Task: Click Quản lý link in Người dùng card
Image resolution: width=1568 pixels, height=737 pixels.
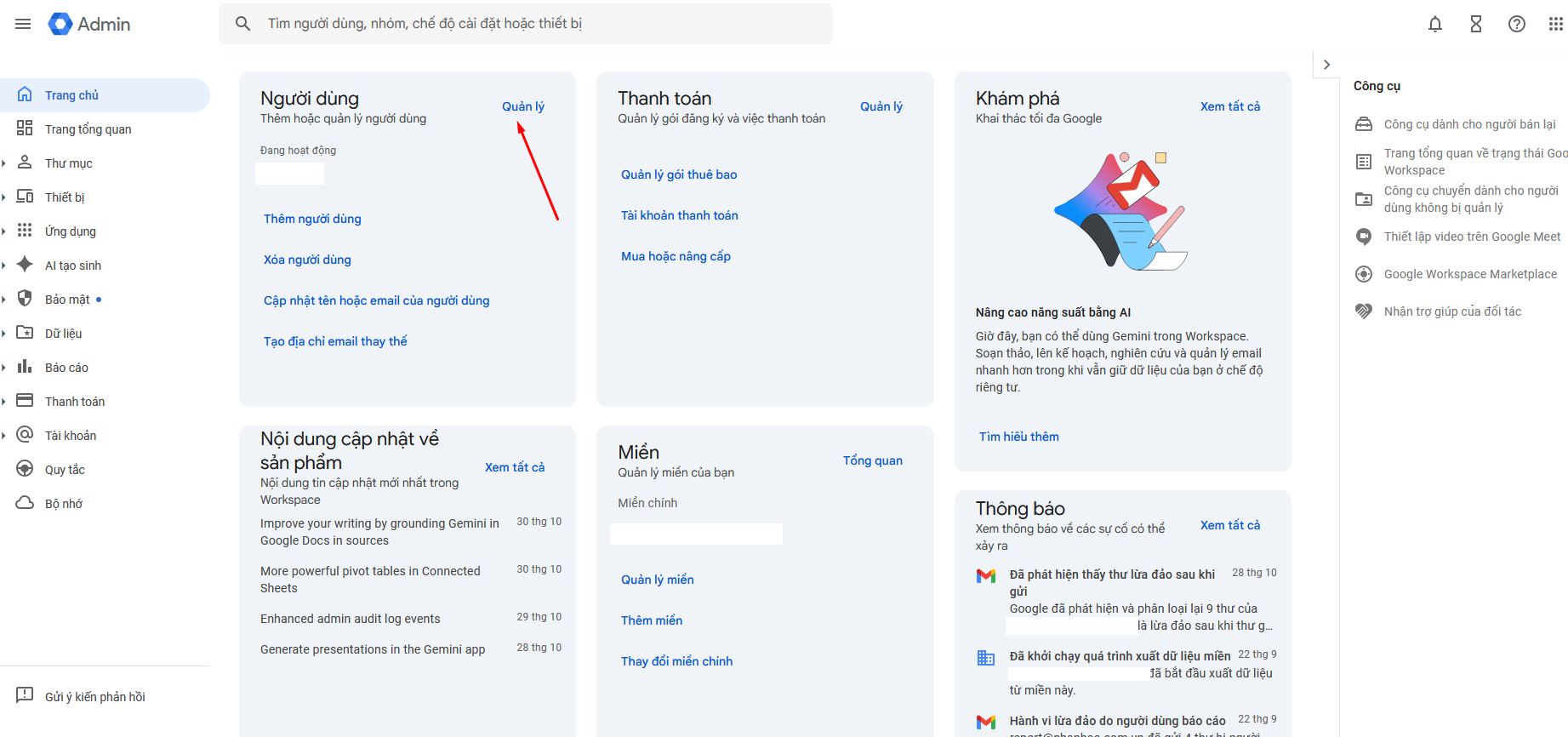Action: coord(522,106)
